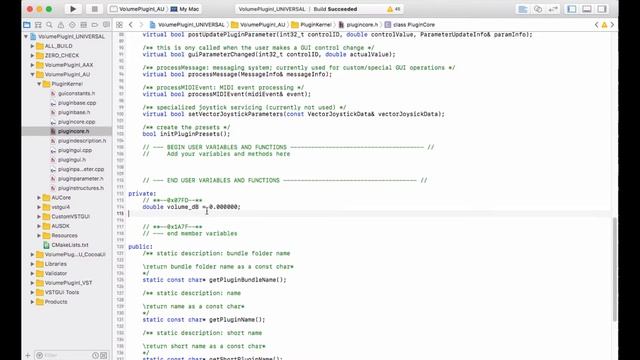Select the Standard editor button

pyautogui.click(x=523, y=9)
